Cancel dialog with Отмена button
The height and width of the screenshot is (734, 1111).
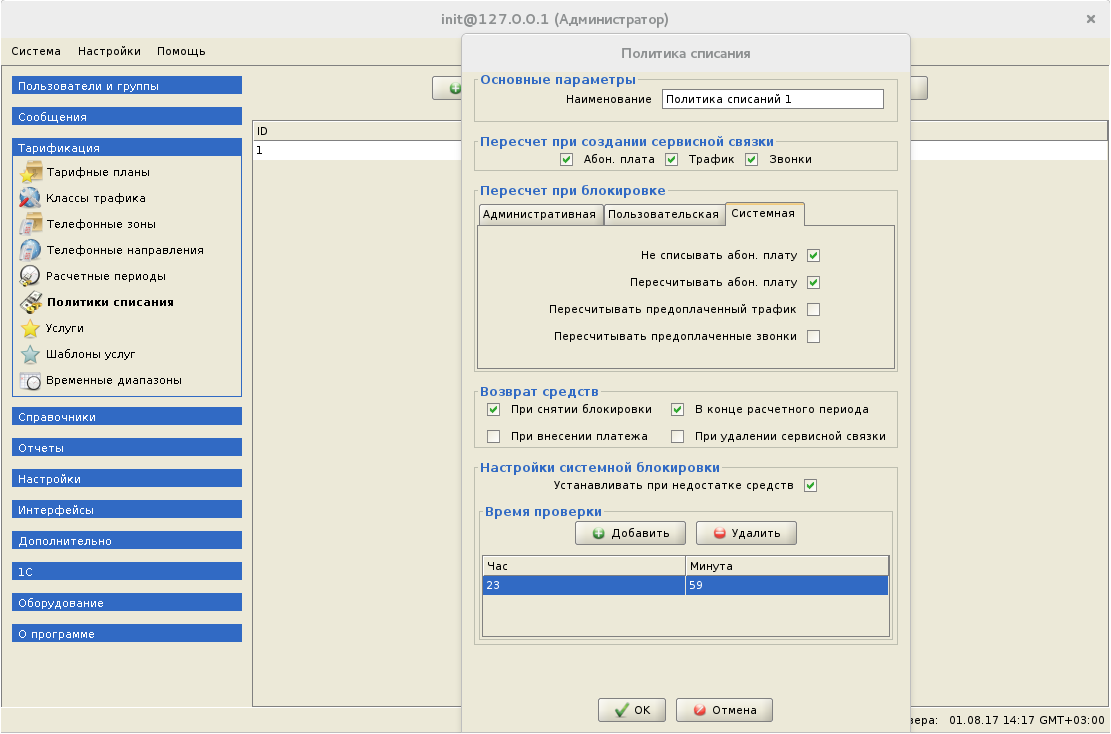pyautogui.click(x=724, y=710)
